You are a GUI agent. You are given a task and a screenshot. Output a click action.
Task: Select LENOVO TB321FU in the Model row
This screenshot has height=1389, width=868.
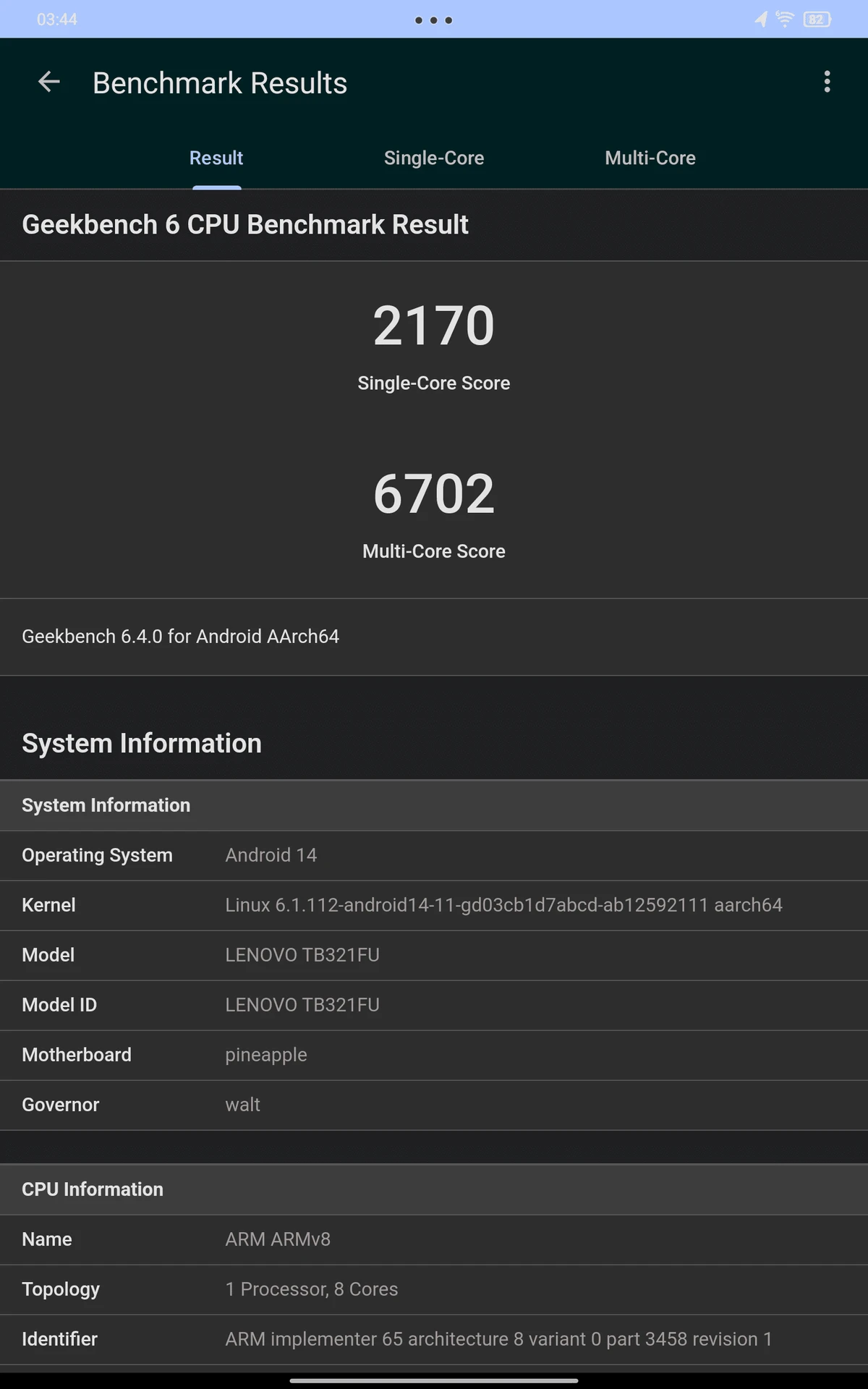pos(302,955)
